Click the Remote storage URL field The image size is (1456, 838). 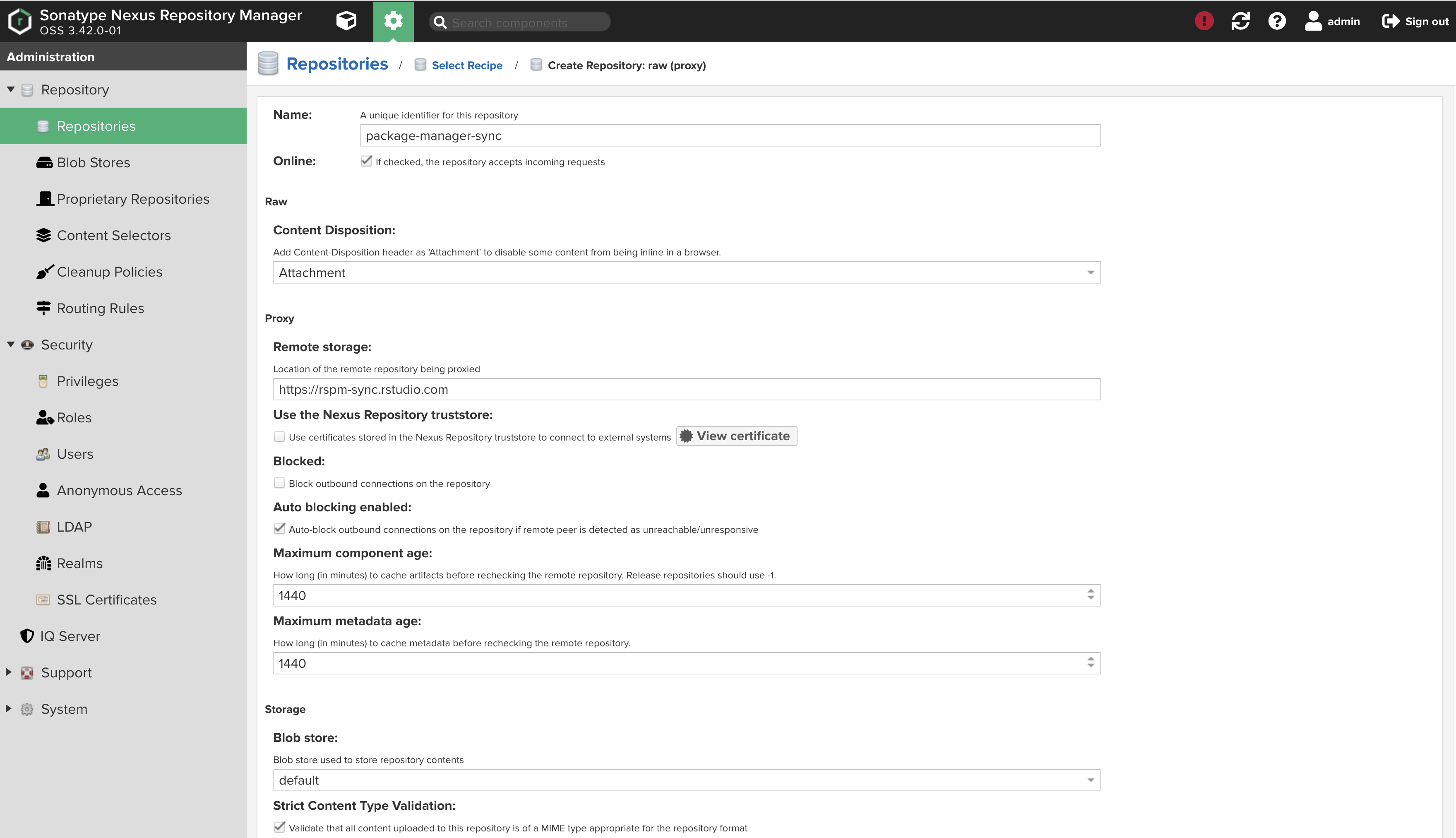(686, 390)
